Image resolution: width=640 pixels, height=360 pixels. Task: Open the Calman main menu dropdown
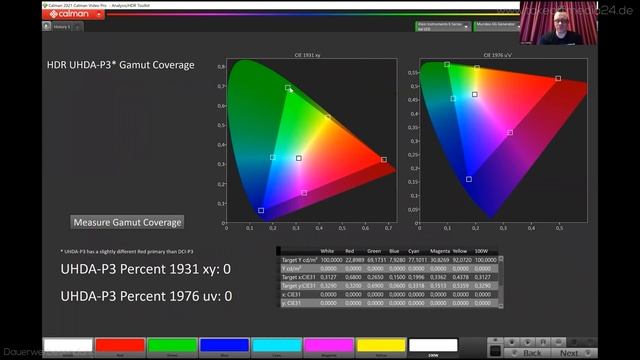click(x=99, y=14)
